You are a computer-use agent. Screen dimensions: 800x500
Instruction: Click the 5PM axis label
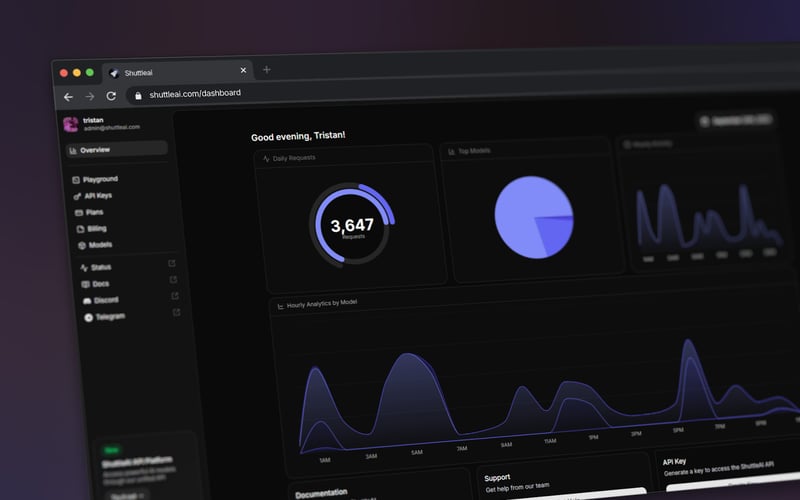click(678, 430)
